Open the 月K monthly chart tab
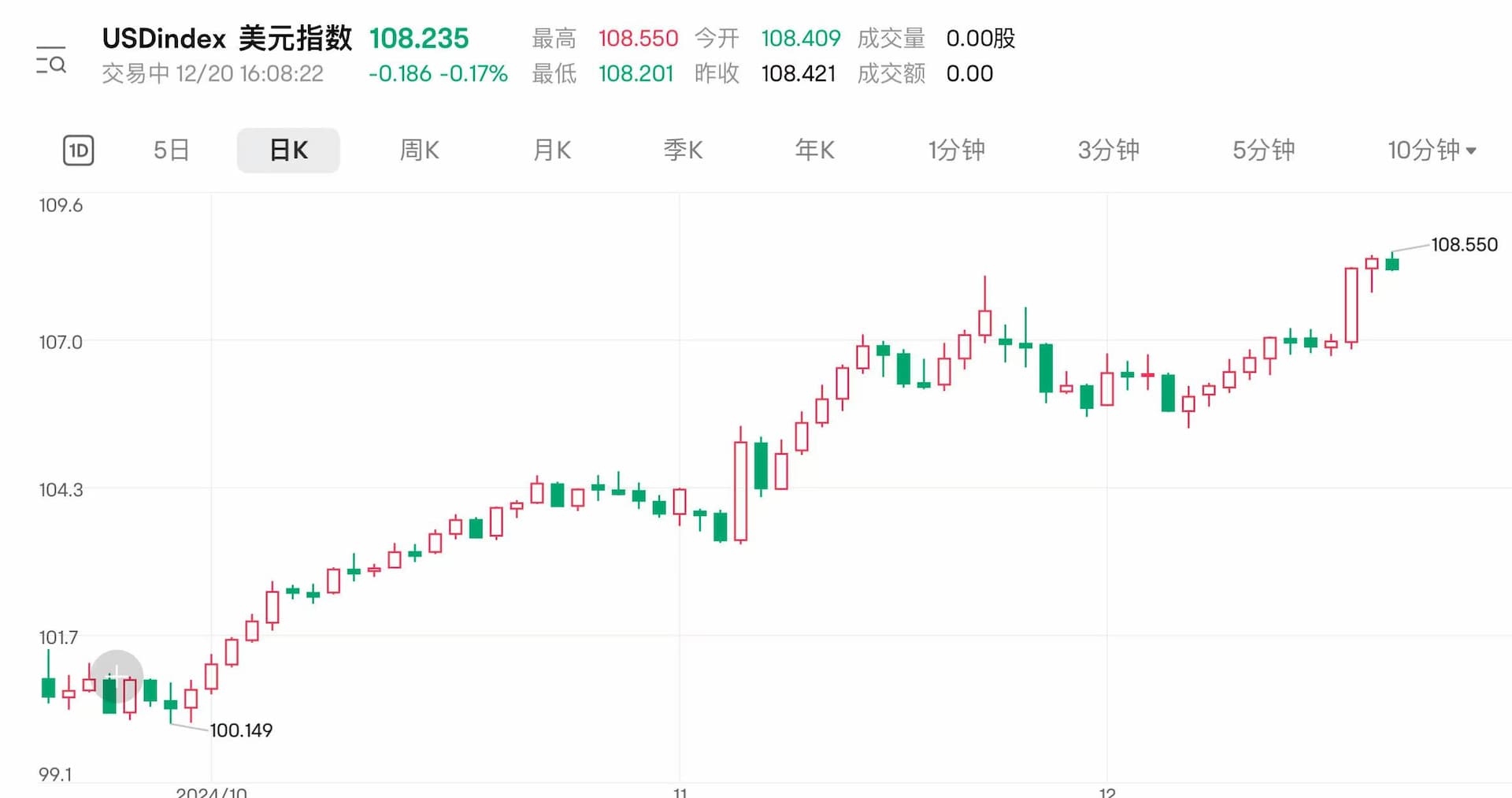 551,150
